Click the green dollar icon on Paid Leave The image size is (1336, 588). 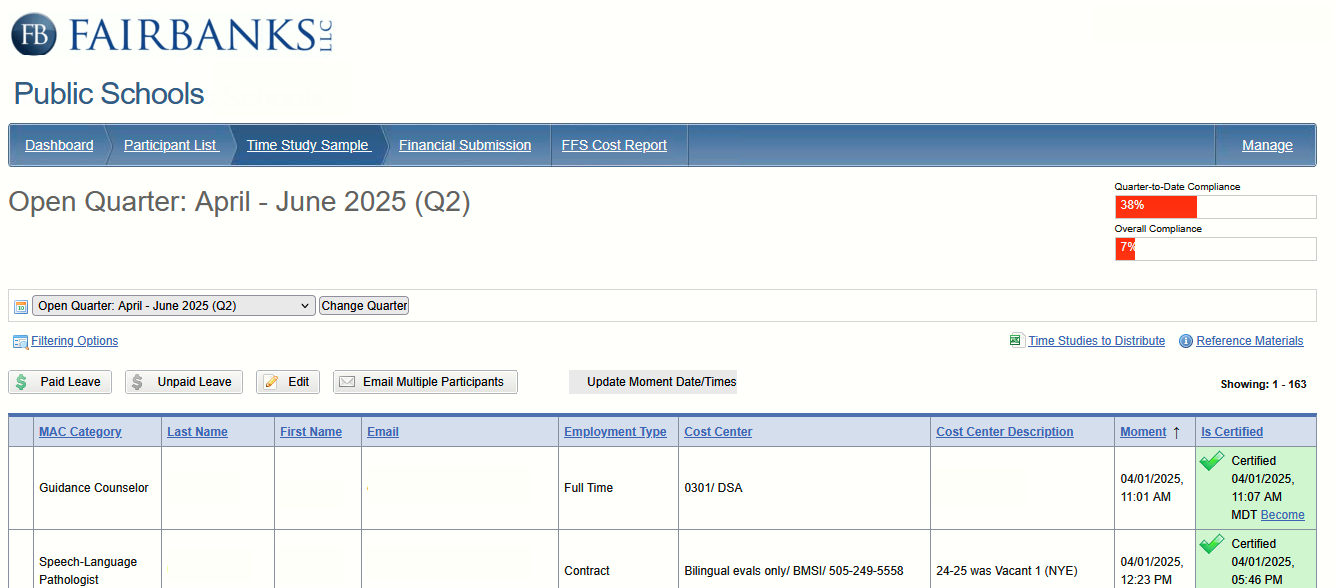(22, 382)
